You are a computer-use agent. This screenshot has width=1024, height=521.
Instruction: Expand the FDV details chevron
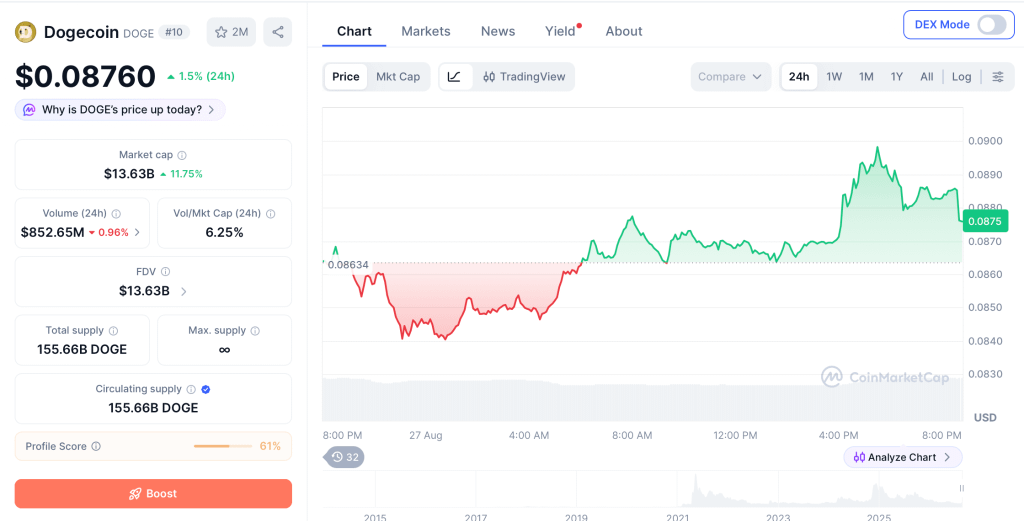click(184, 291)
